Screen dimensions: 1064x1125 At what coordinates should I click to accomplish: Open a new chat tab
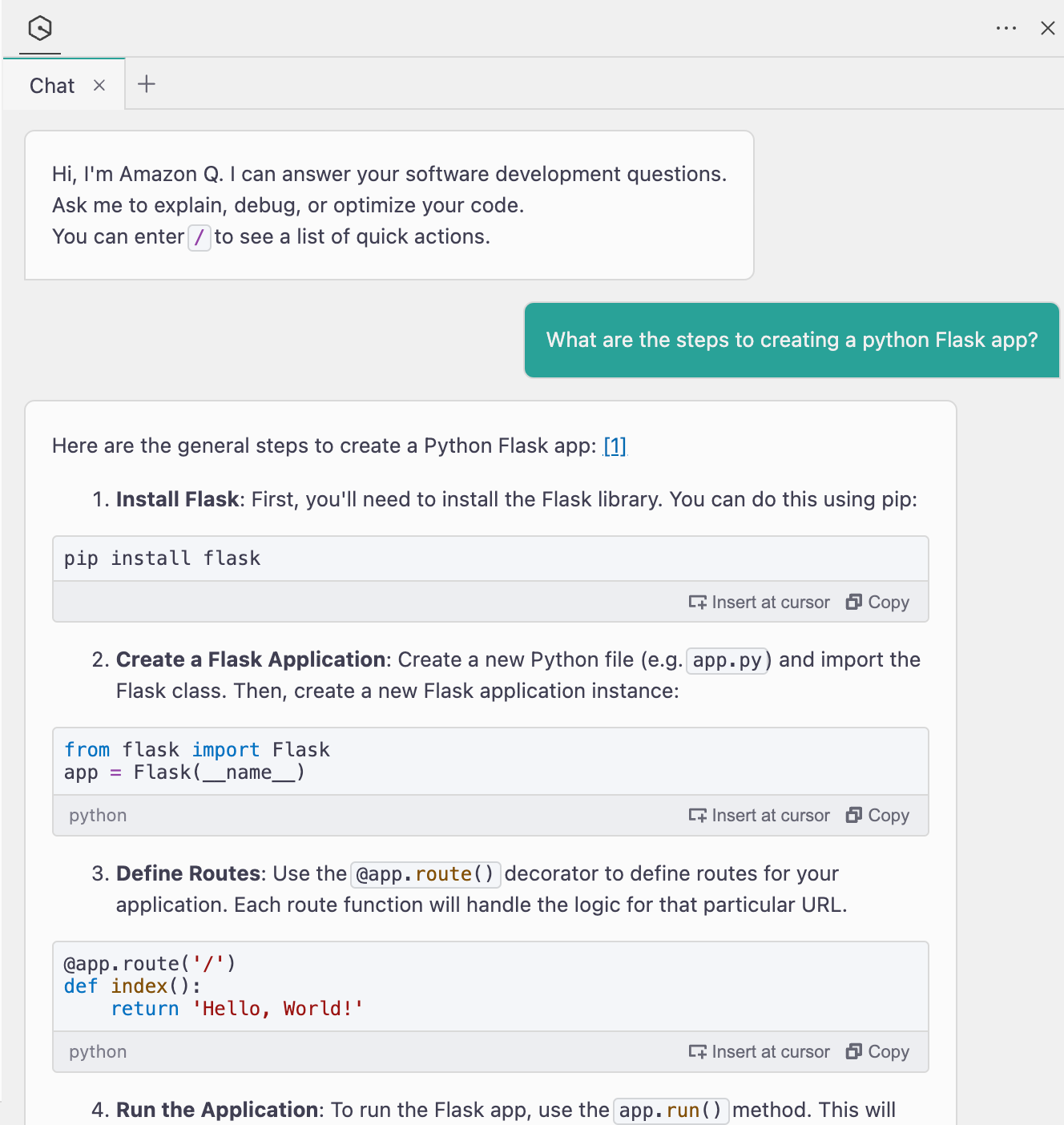(x=147, y=83)
